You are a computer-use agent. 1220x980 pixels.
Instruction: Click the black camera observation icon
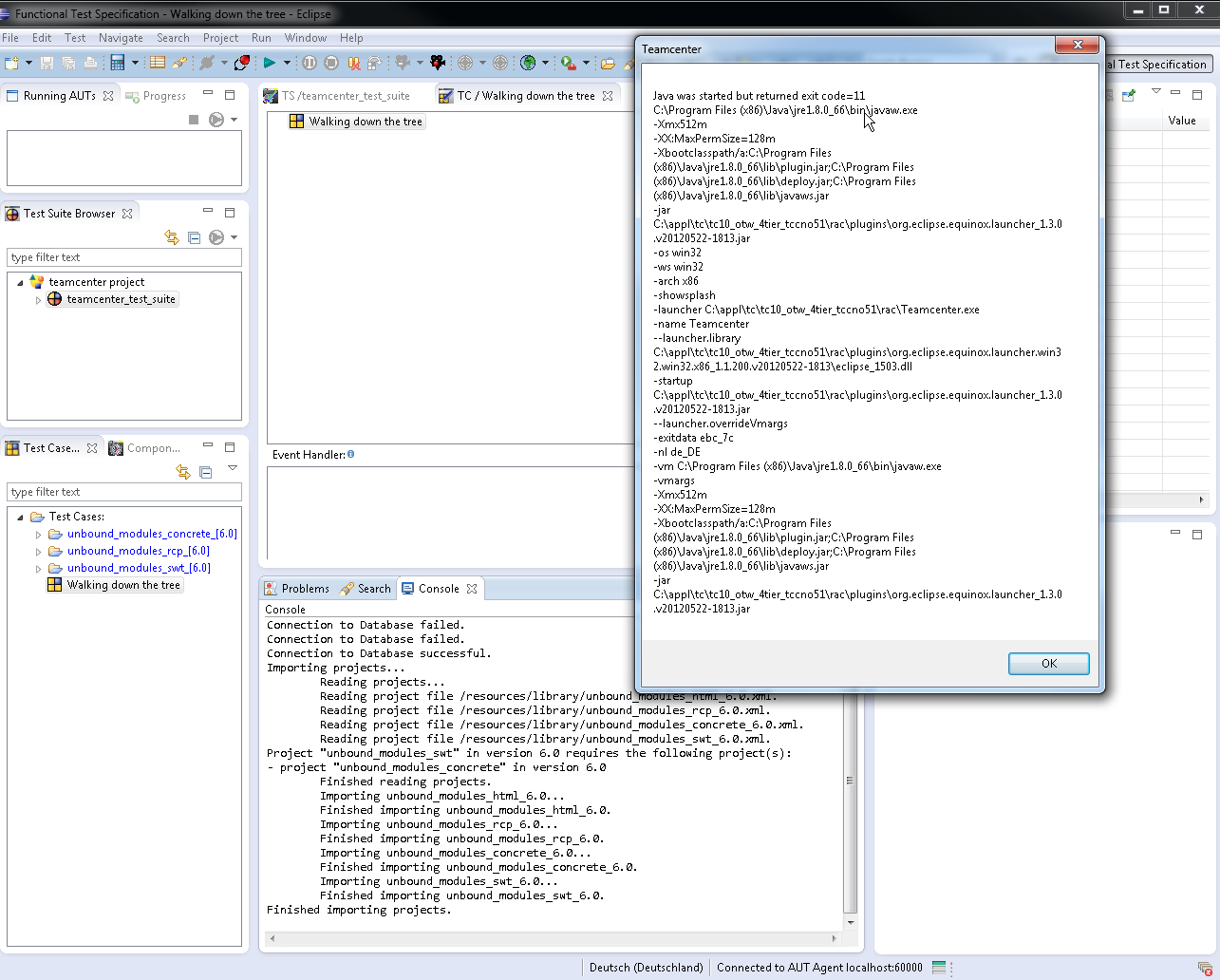(438, 63)
